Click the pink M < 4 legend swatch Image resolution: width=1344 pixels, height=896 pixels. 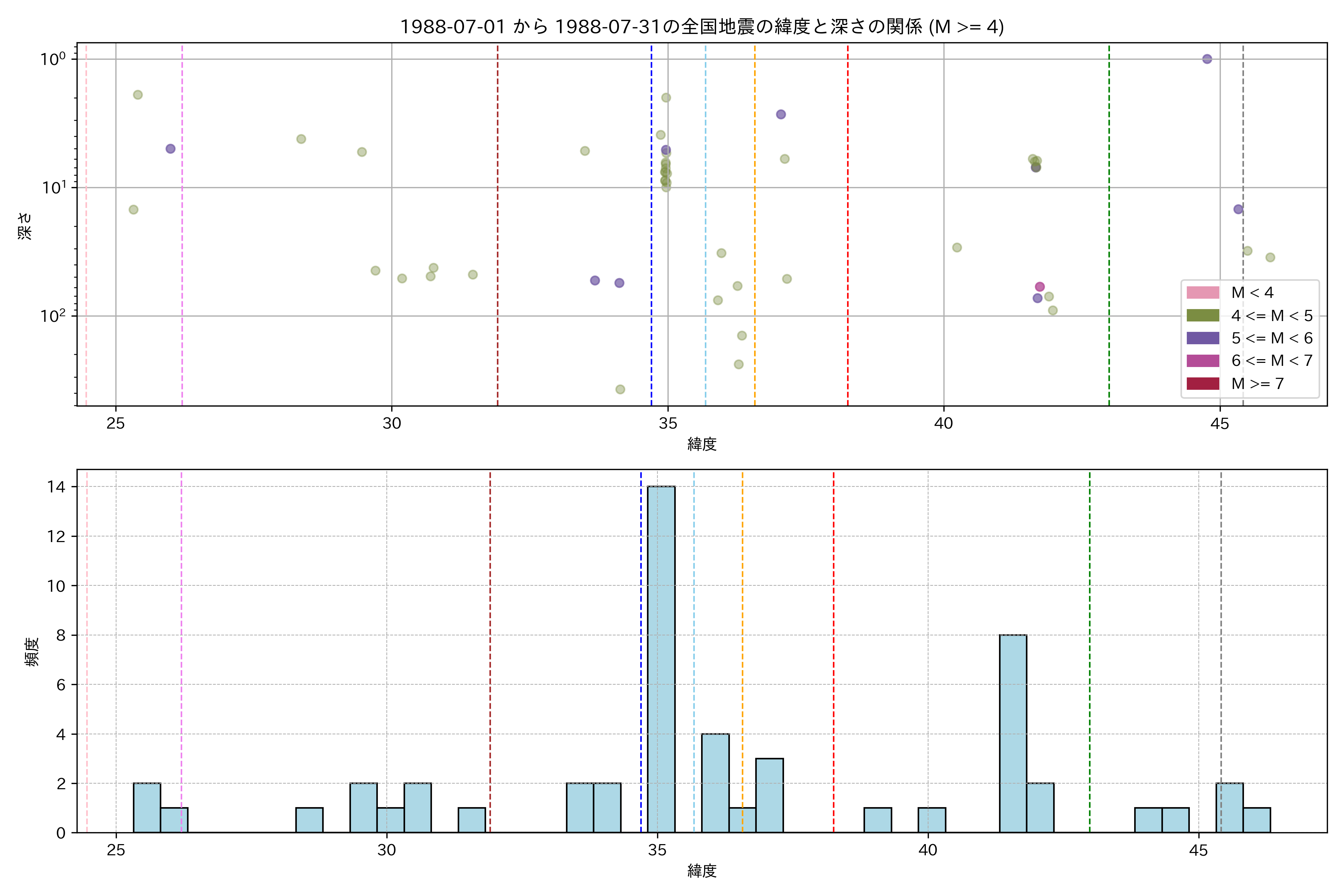[1203, 293]
